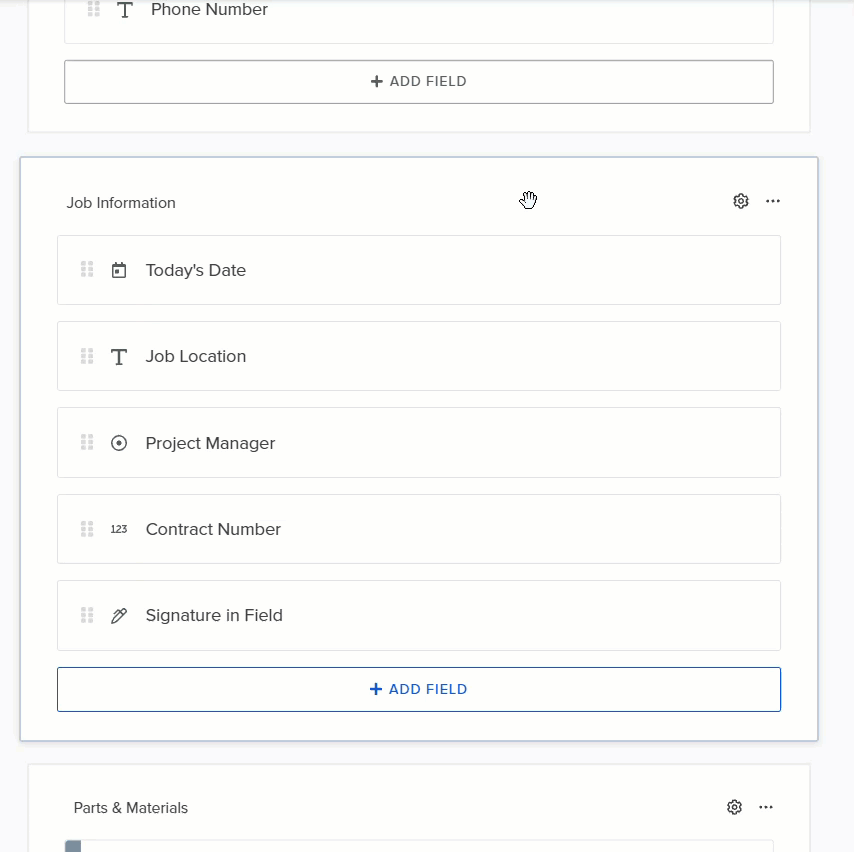Click pen icon beside Signature in Field
The height and width of the screenshot is (852, 854).
pyautogui.click(x=119, y=616)
